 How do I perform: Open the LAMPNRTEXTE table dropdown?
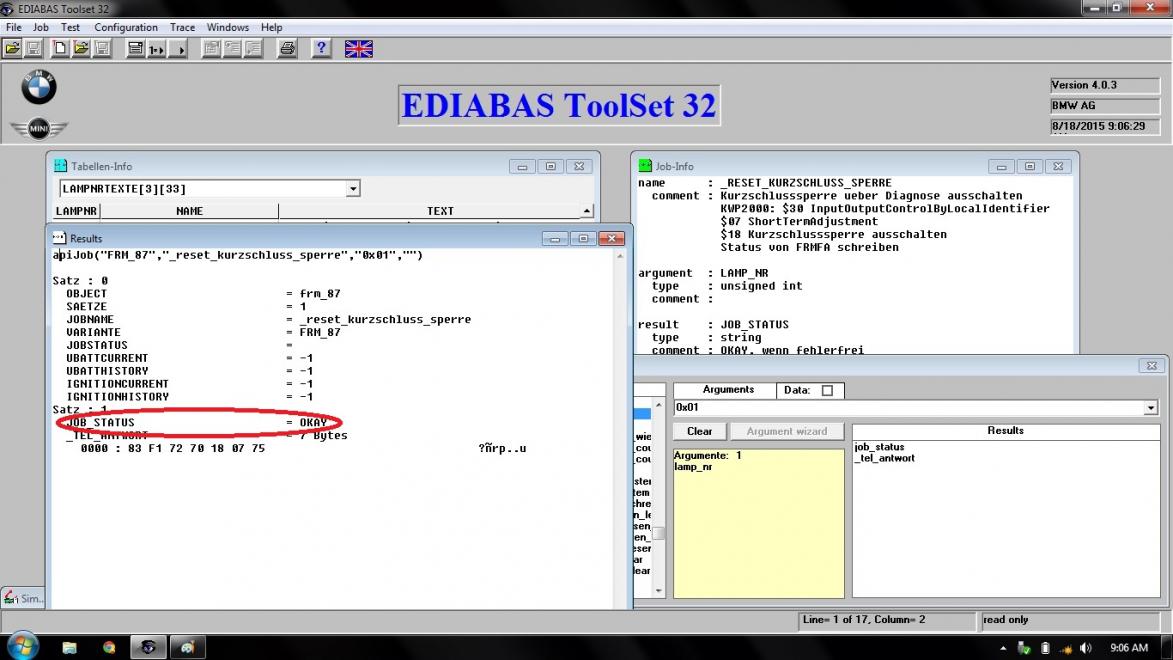click(353, 189)
